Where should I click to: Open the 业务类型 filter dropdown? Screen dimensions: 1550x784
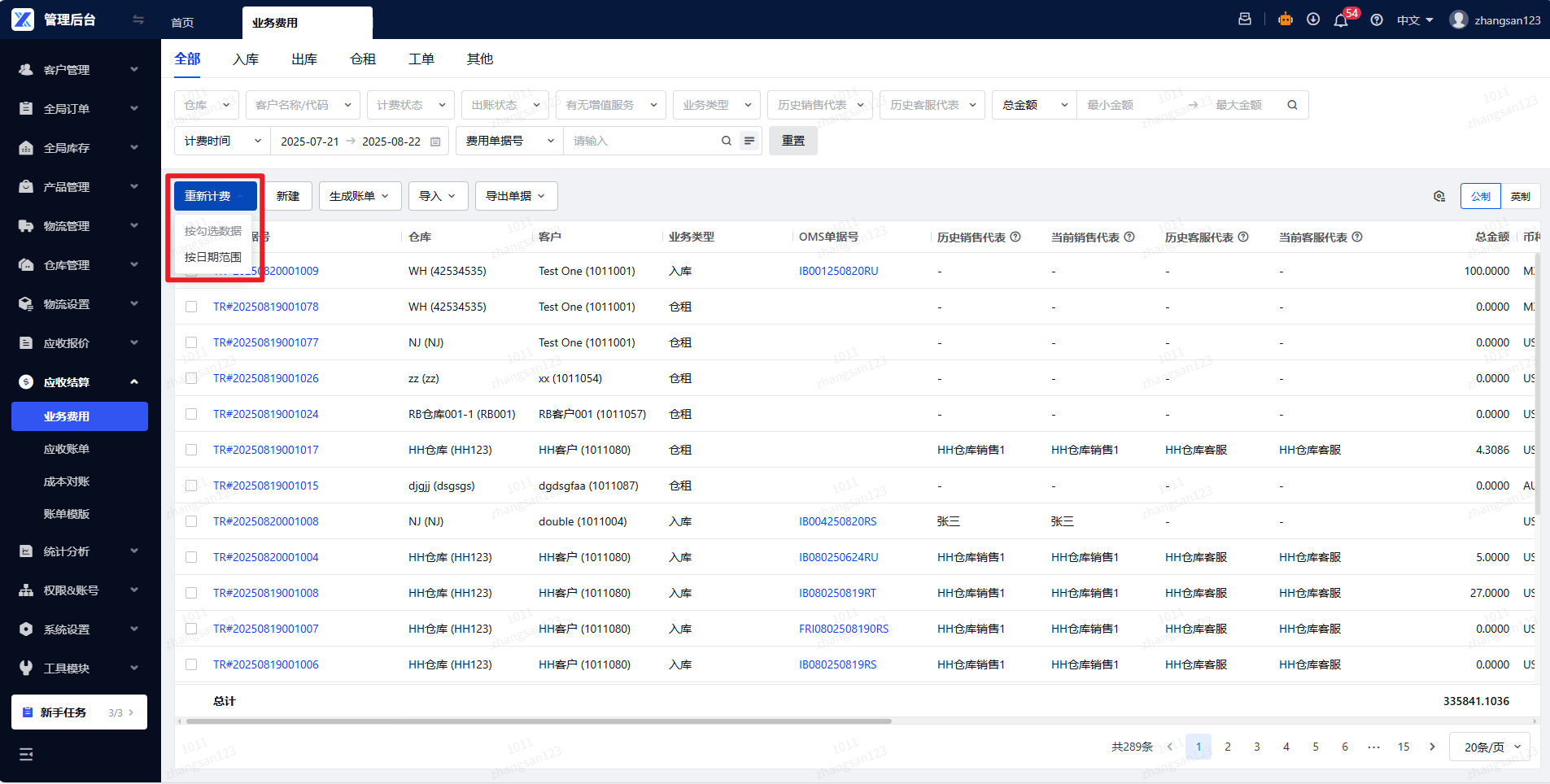[x=716, y=105]
